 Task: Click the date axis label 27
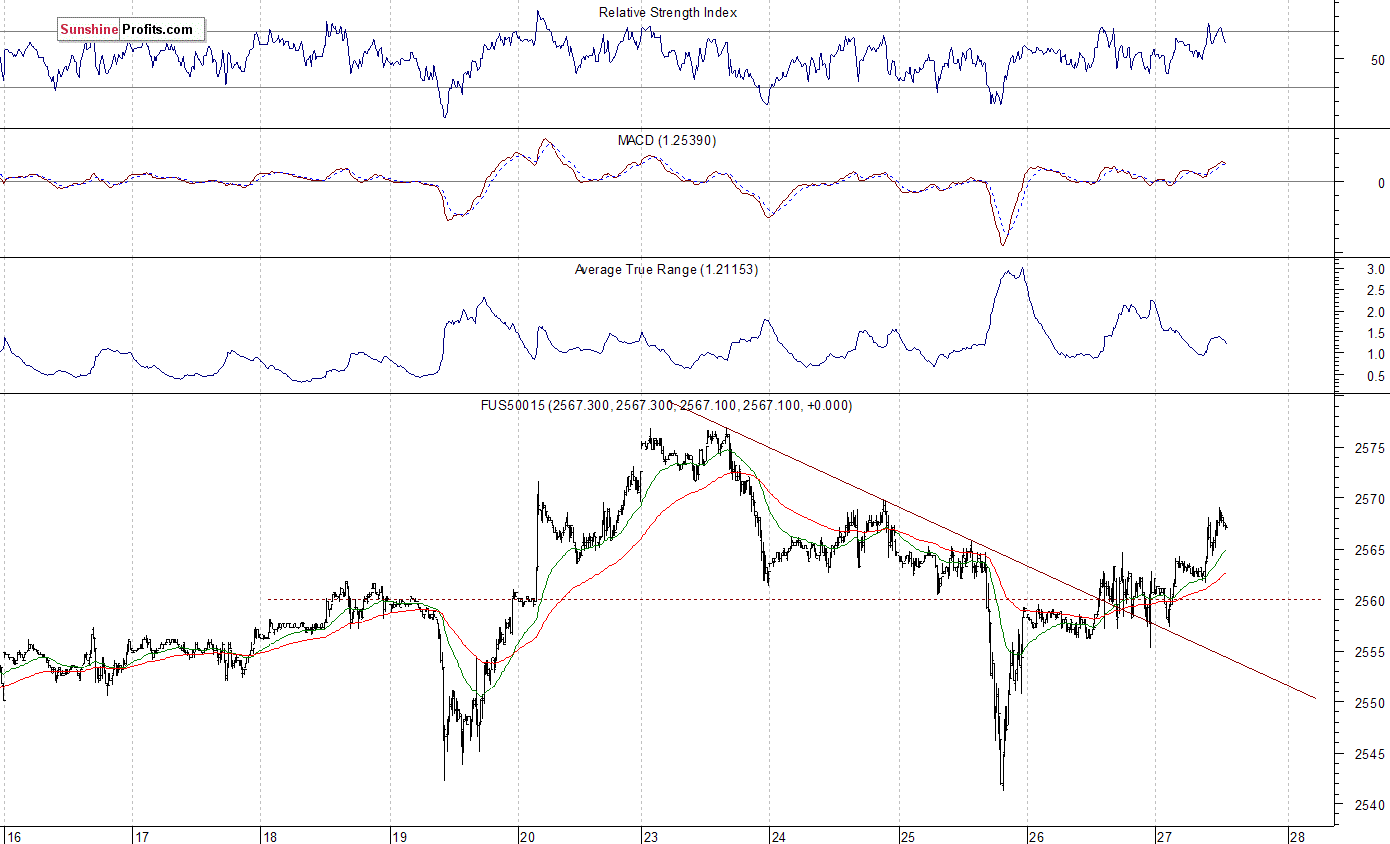(1165, 836)
